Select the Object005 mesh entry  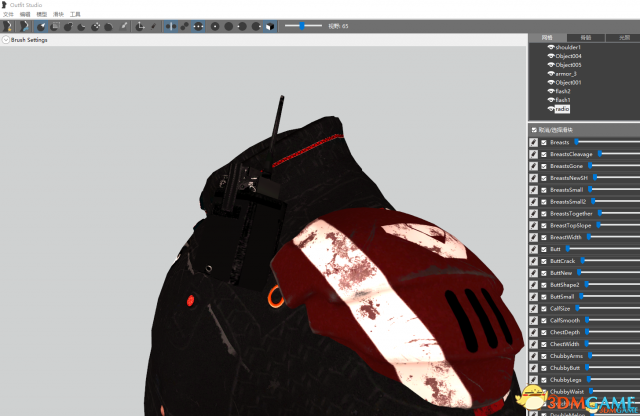pyautogui.click(x=568, y=65)
